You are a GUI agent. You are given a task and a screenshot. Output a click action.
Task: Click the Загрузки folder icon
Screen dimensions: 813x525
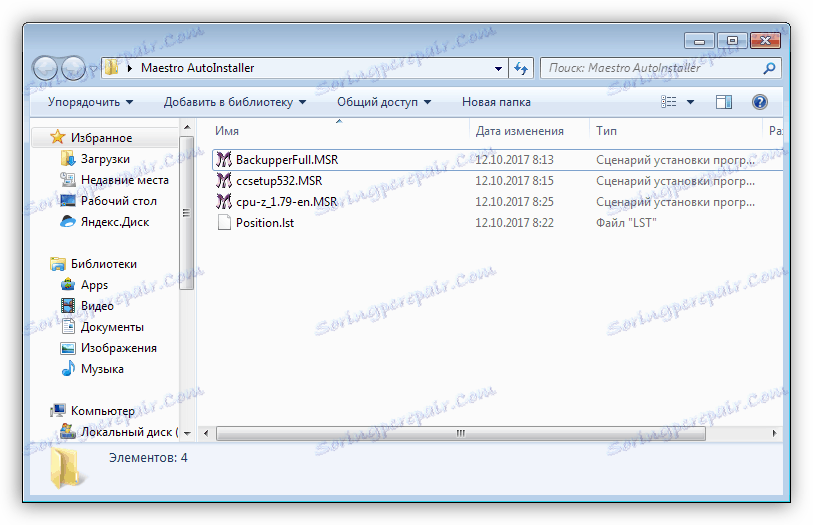coord(67,159)
